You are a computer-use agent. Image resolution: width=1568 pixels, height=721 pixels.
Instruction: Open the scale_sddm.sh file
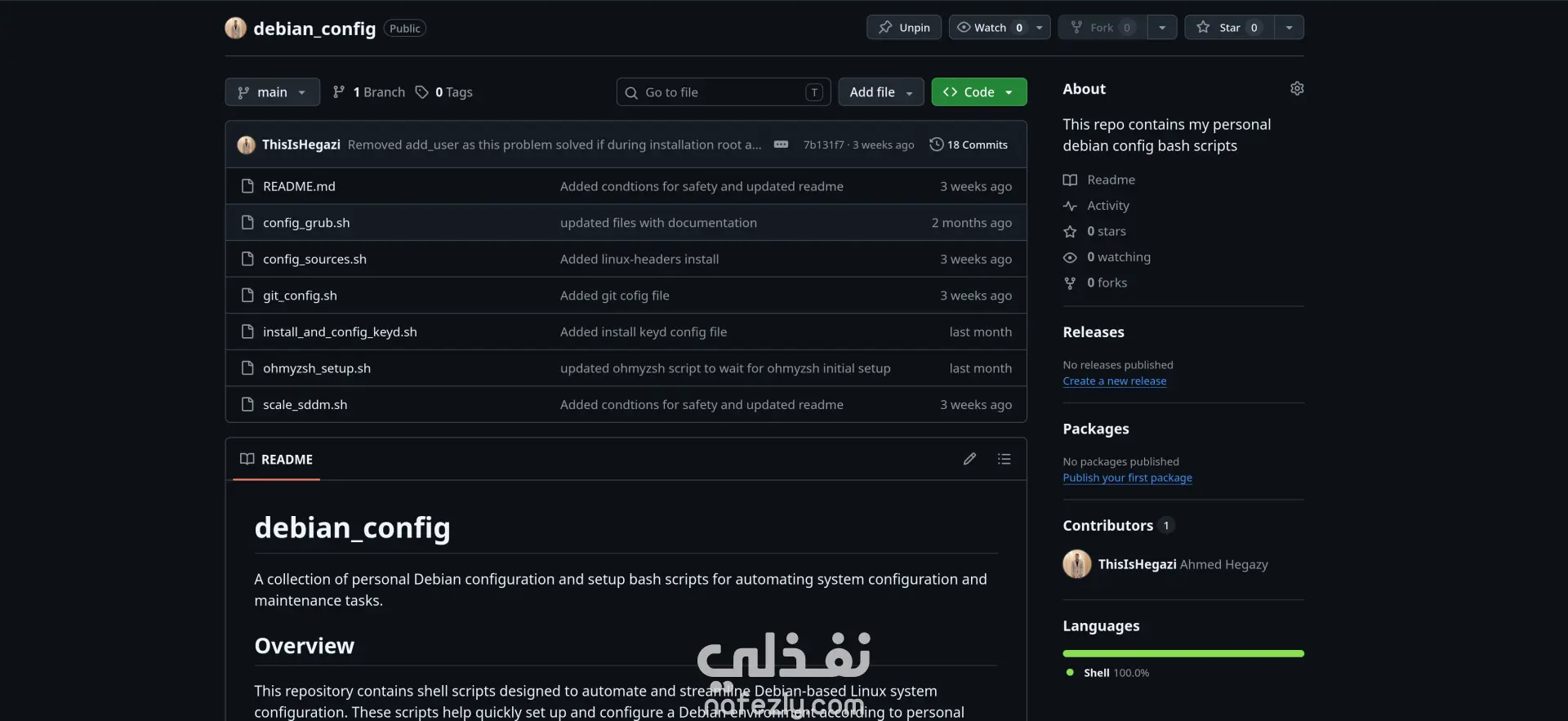click(x=305, y=404)
